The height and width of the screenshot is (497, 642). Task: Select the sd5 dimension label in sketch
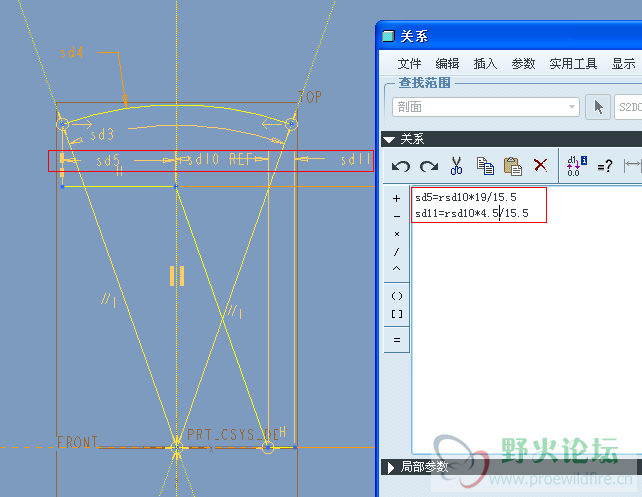pos(108,160)
